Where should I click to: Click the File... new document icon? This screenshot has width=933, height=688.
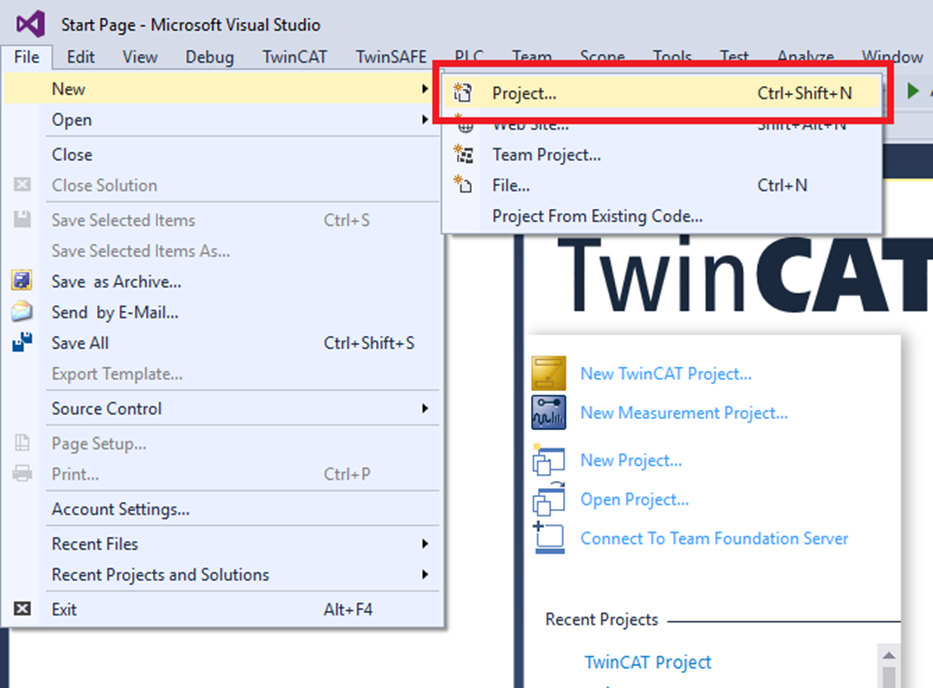[462, 187]
